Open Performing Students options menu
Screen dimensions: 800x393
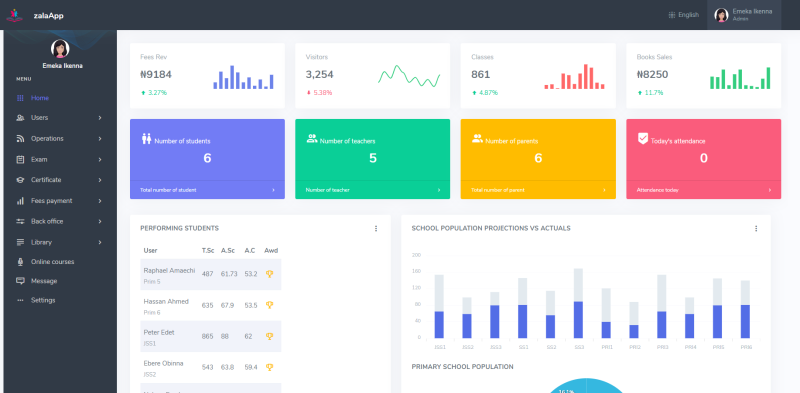pyautogui.click(x=376, y=229)
